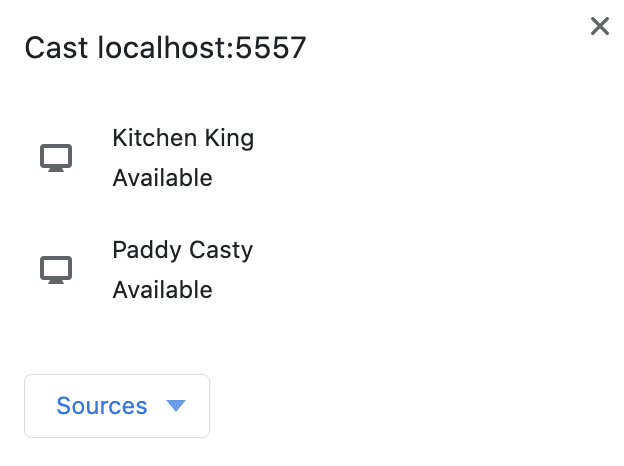
Task: Open the Sources dropdown menu
Action: tap(117, 406)
